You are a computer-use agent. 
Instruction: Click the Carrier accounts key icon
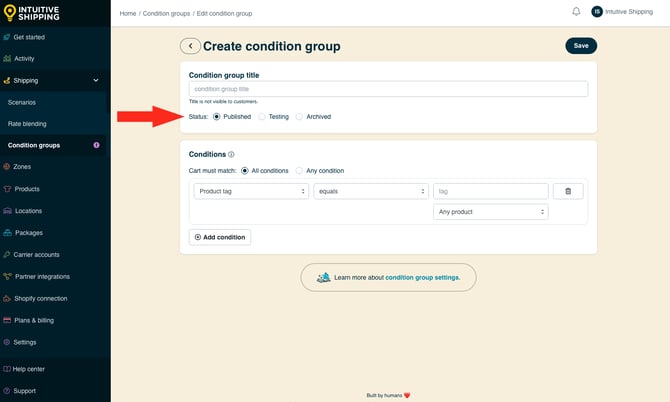(x=6, y=255)
